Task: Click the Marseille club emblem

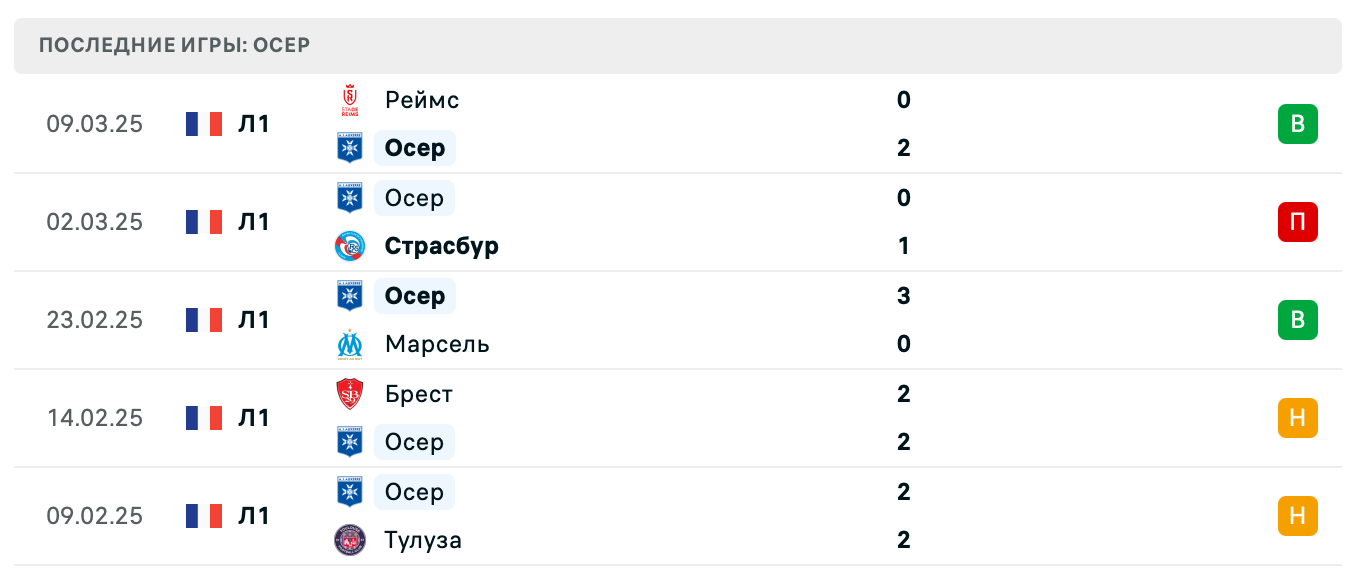Action: 349,344
